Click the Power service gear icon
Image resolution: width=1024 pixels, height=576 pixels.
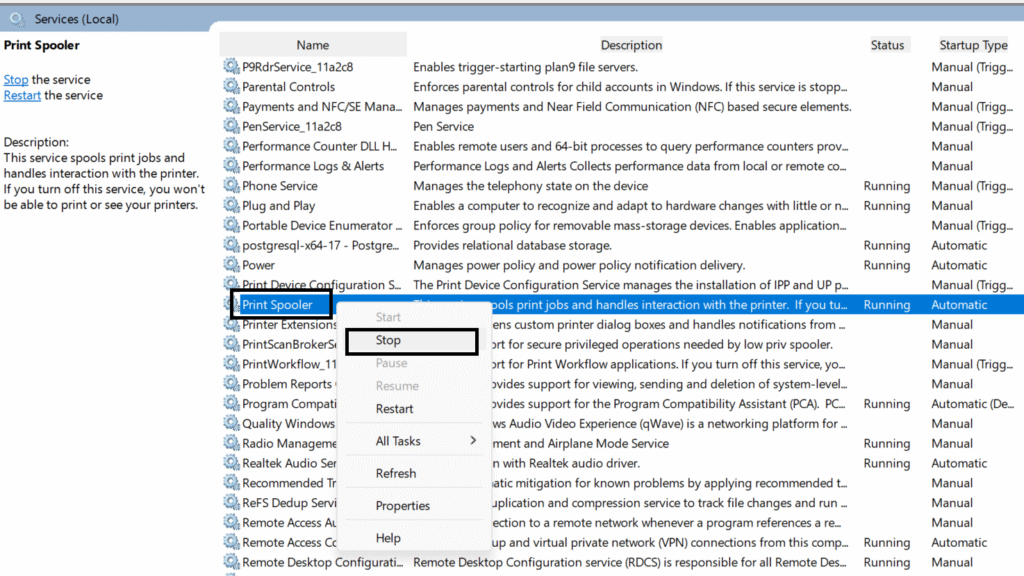coord(231,265)
